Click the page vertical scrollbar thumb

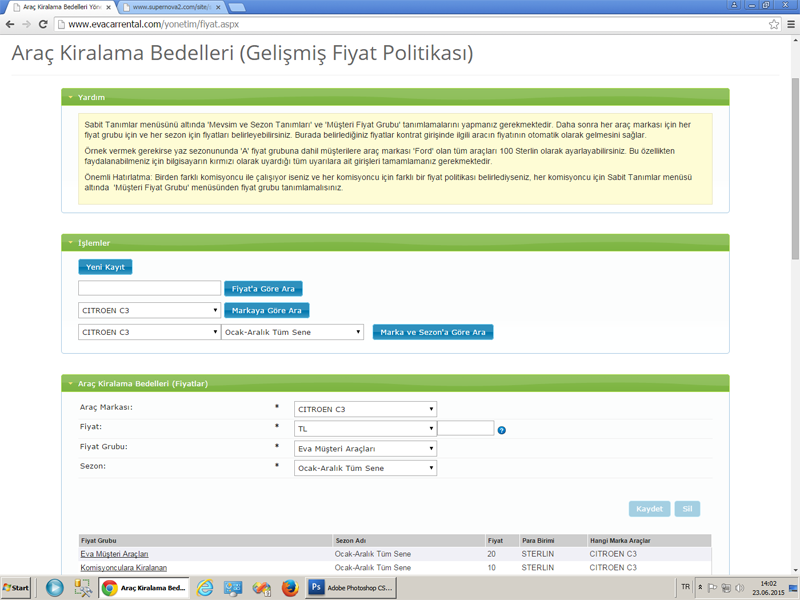tap(795, 168)
